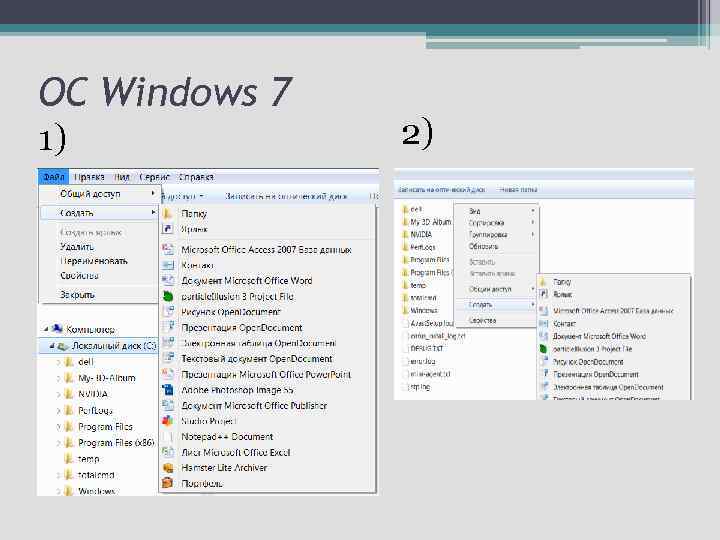This screenshot has height=540, width=720.
Task: Expand the dell folder in left tree
Action: 58,362
